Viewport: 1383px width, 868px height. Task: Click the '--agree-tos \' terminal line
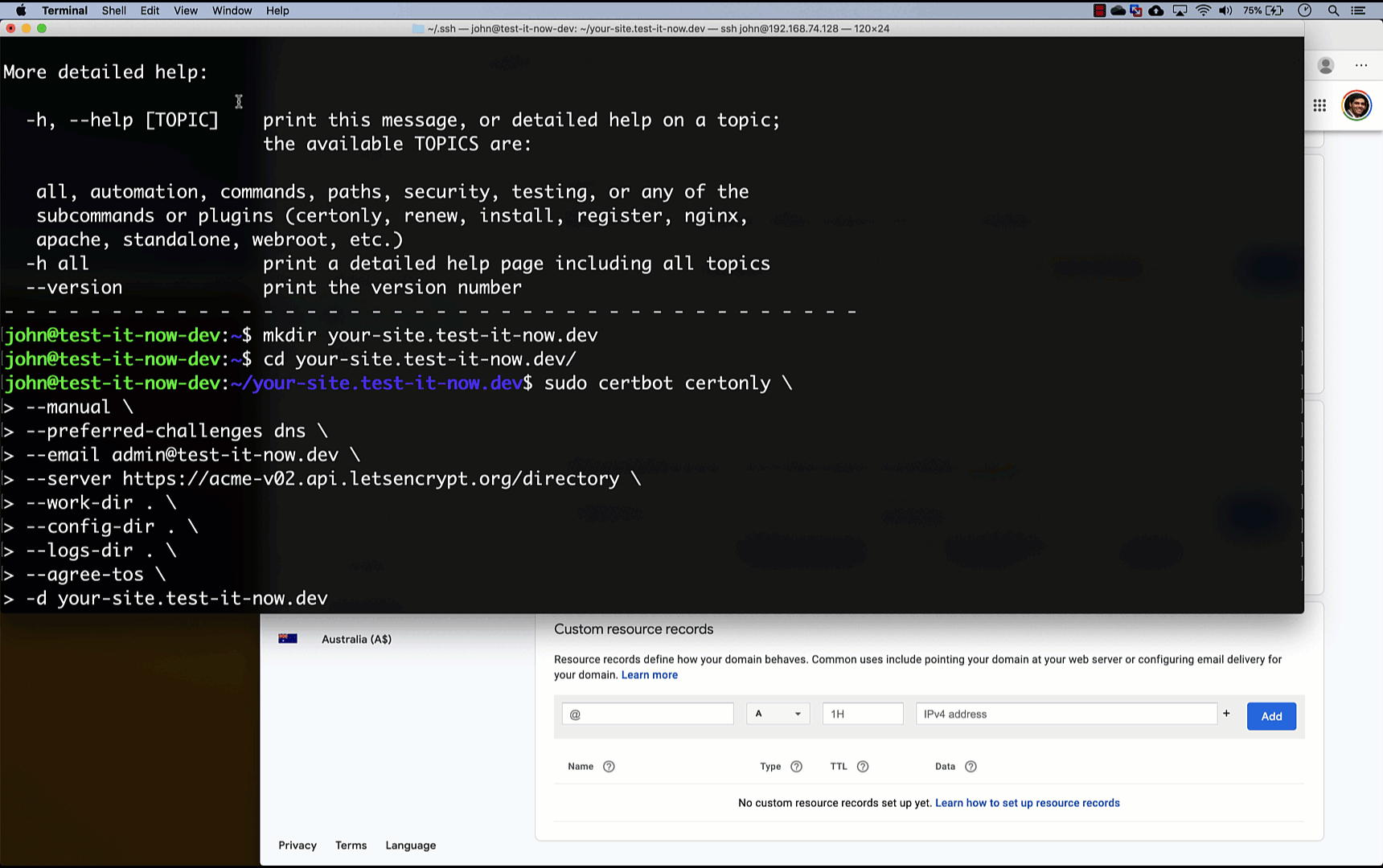click(95, 575)
